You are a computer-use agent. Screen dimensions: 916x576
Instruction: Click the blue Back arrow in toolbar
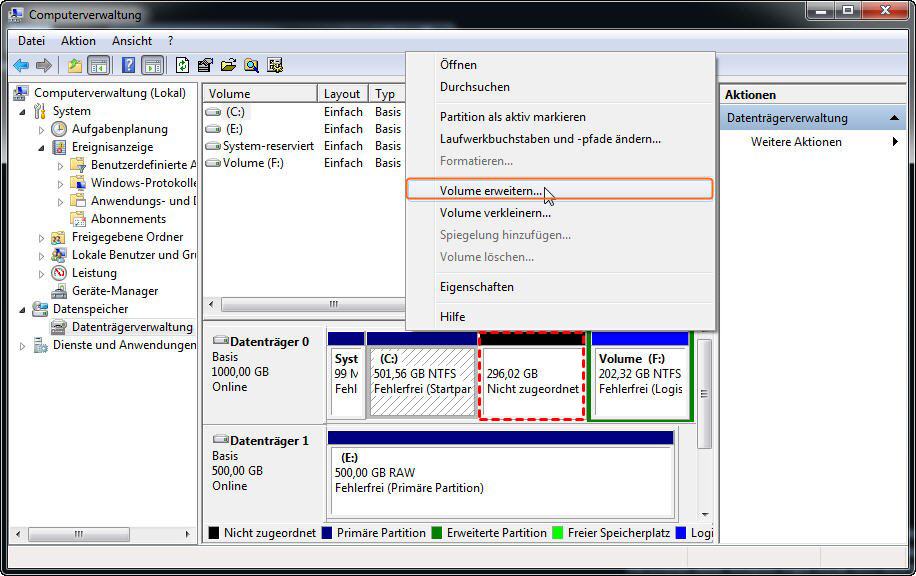tap(20, 66)
